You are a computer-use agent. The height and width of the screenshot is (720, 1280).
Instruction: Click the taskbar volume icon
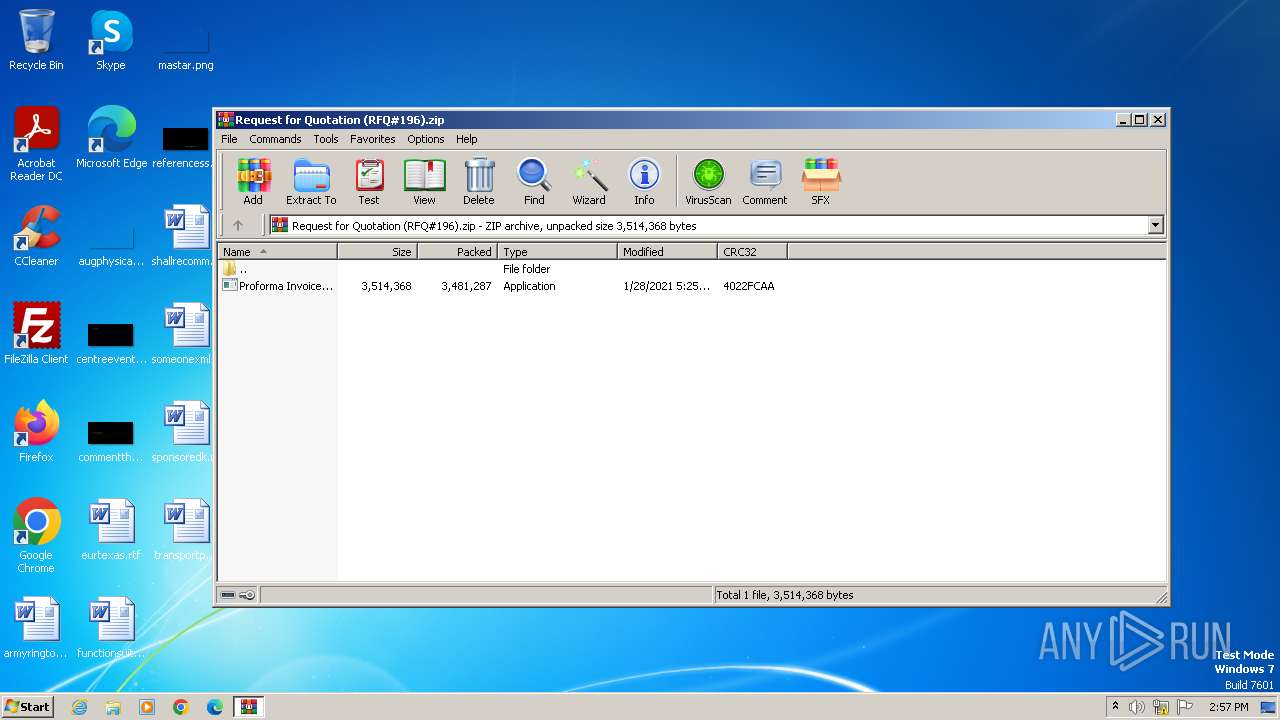[x=1137, y=707]
